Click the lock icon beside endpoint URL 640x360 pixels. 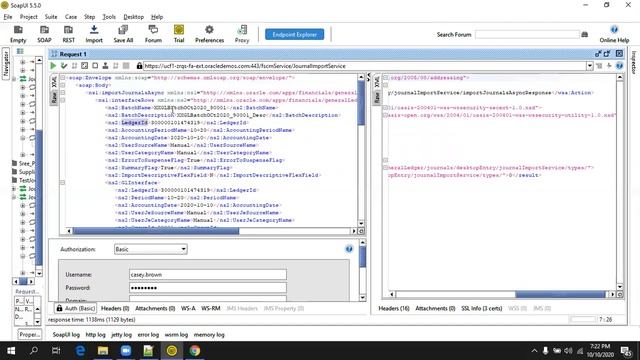[139, 66]
